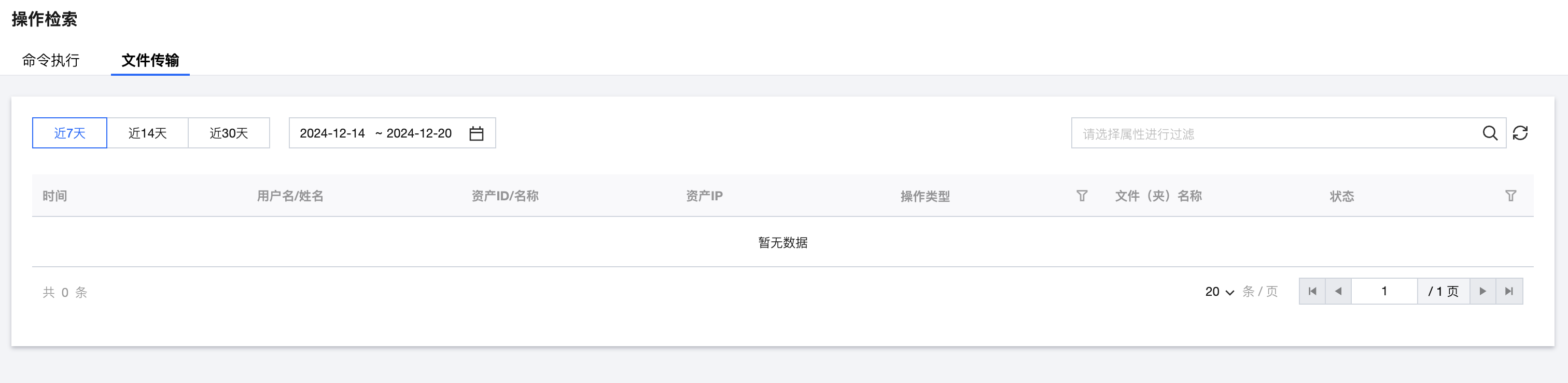Select the 近7天 time range
The height and width of the screenshot is (383, 1568).
pyautogui.click(x=69, y=133)
